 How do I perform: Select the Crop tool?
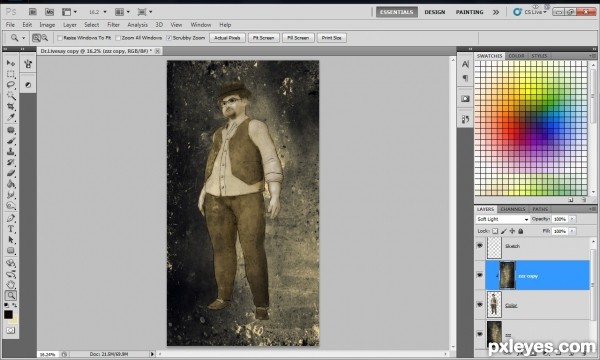[x=11, y=106]
